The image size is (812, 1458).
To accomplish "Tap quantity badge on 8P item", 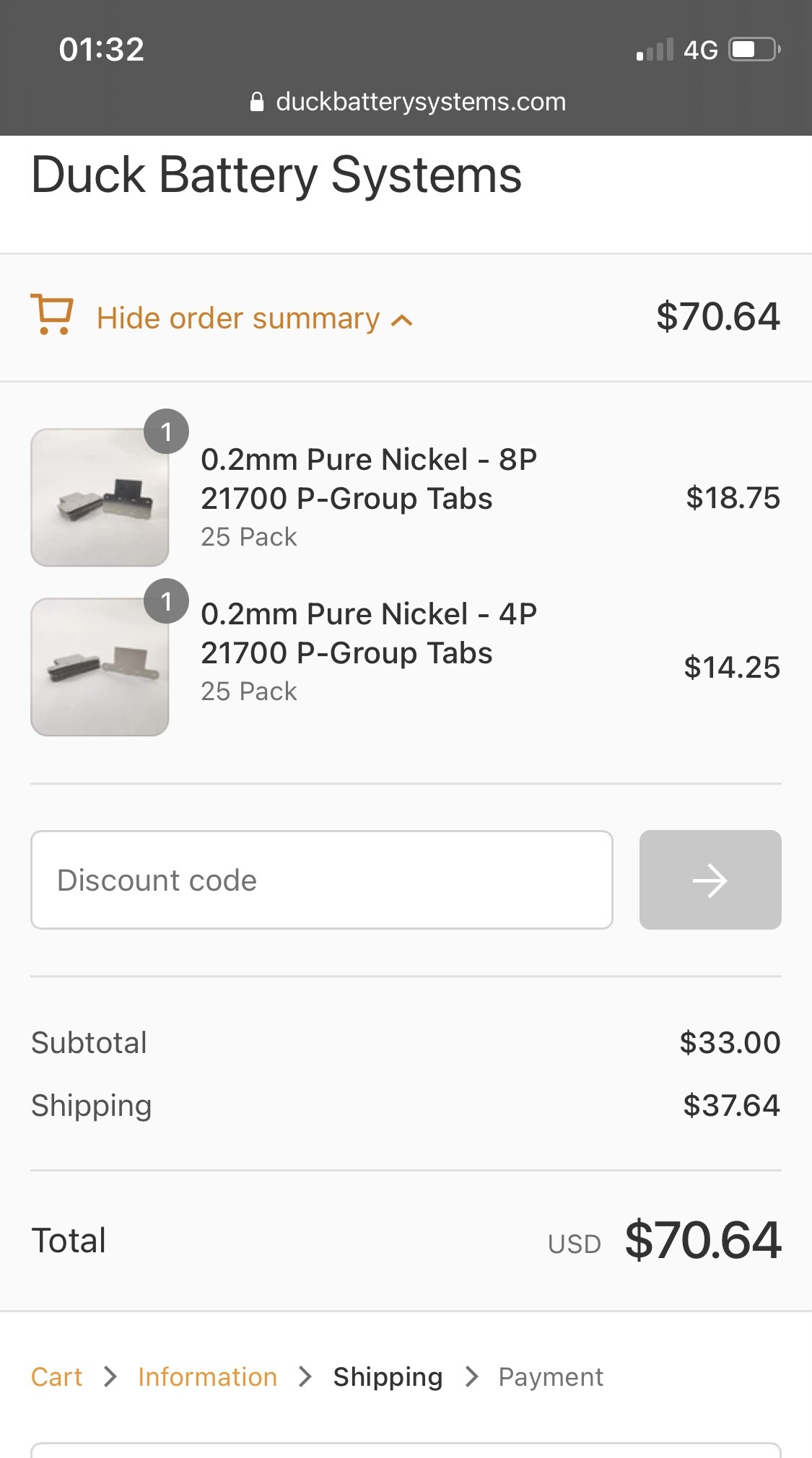I will pos(166,432).
